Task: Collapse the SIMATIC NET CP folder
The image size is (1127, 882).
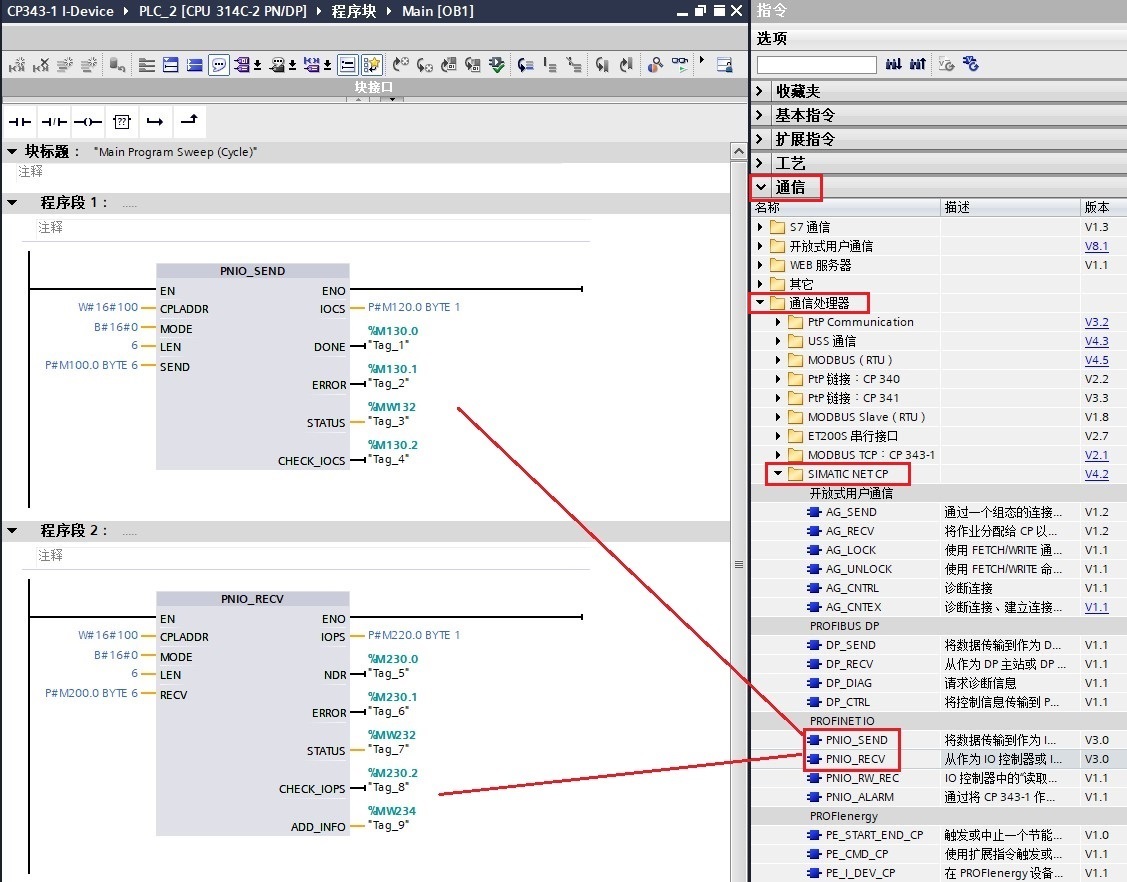Action: pyautogui.click(x=778, y=474)
